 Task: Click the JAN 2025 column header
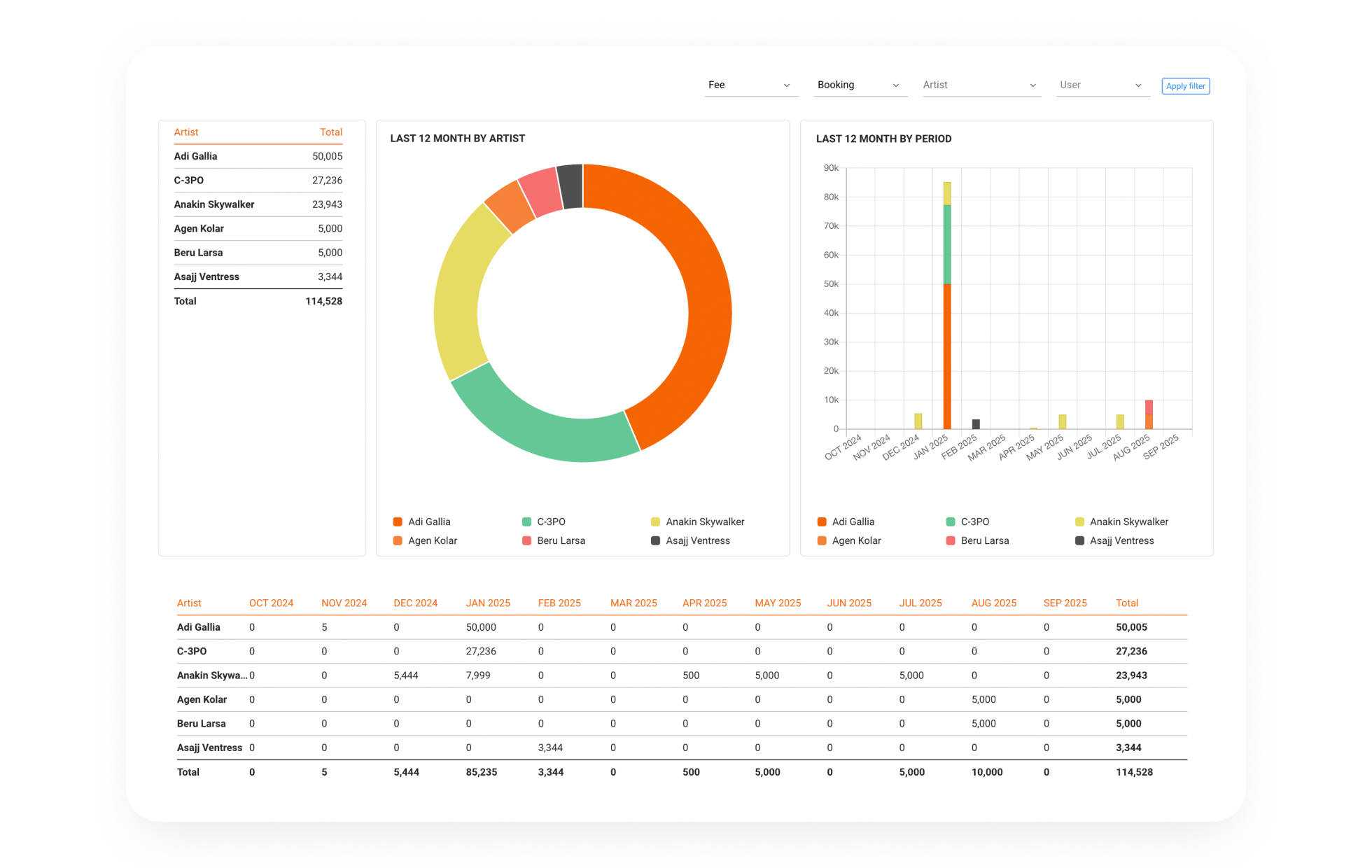pos(488,603)
